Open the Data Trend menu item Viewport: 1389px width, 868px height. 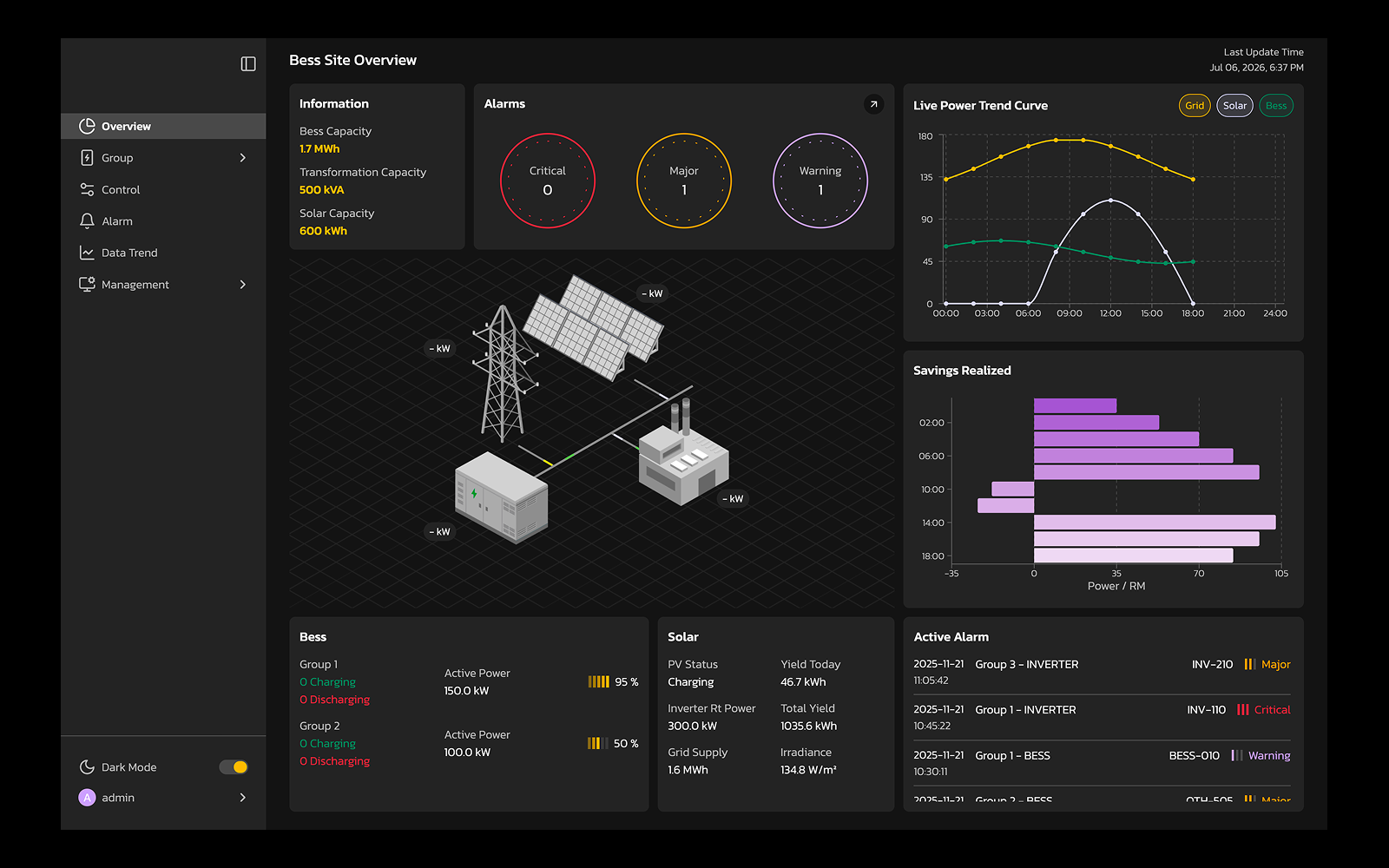coord(163,253)
